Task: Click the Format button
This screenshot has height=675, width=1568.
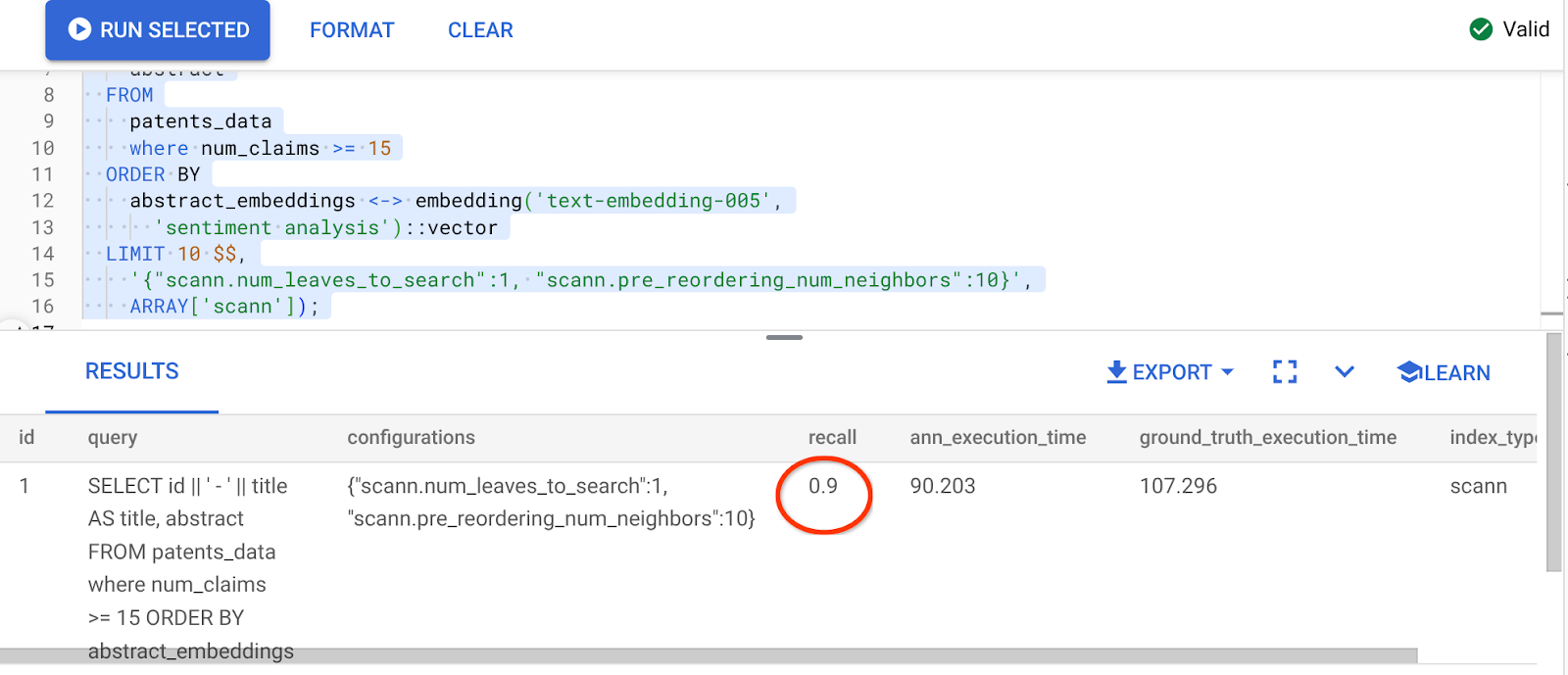Action: [x=352, y=30]
